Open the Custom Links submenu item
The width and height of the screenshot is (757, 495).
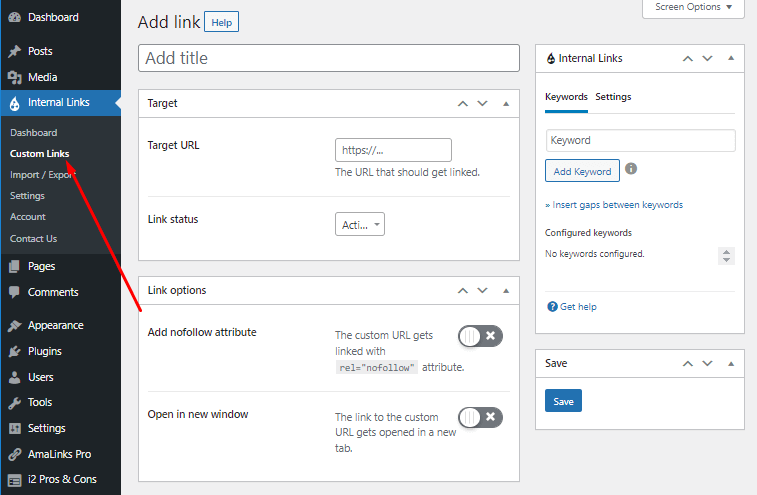(x=40, y=154)
